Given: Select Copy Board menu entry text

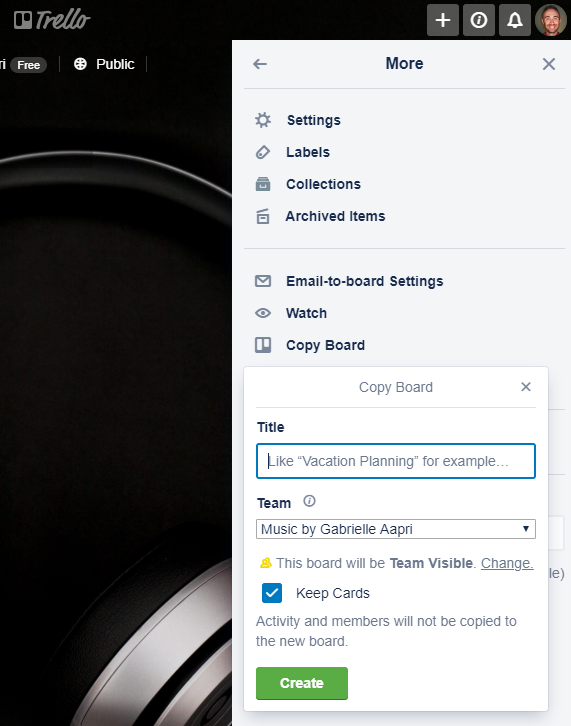Looking at the screenshot, I should coord(325,345).
